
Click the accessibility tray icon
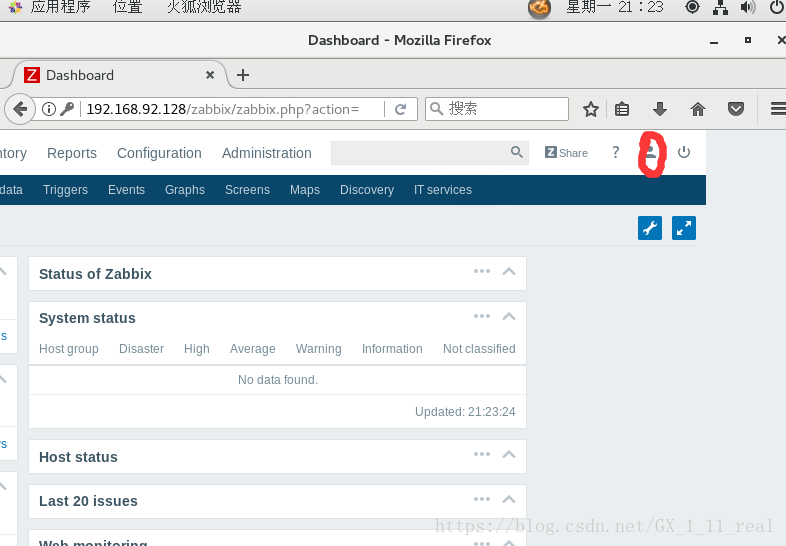click(x=692, y=7)
